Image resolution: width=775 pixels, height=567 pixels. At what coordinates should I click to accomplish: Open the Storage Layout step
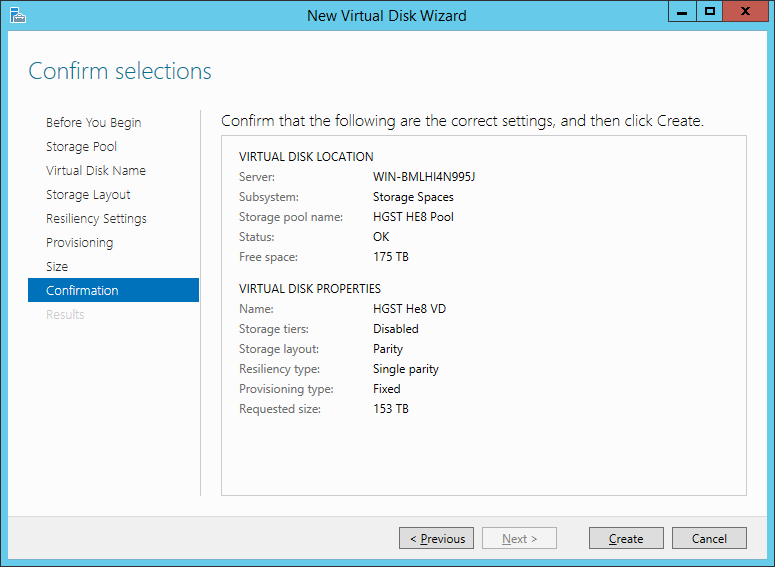tap(88, 195)
